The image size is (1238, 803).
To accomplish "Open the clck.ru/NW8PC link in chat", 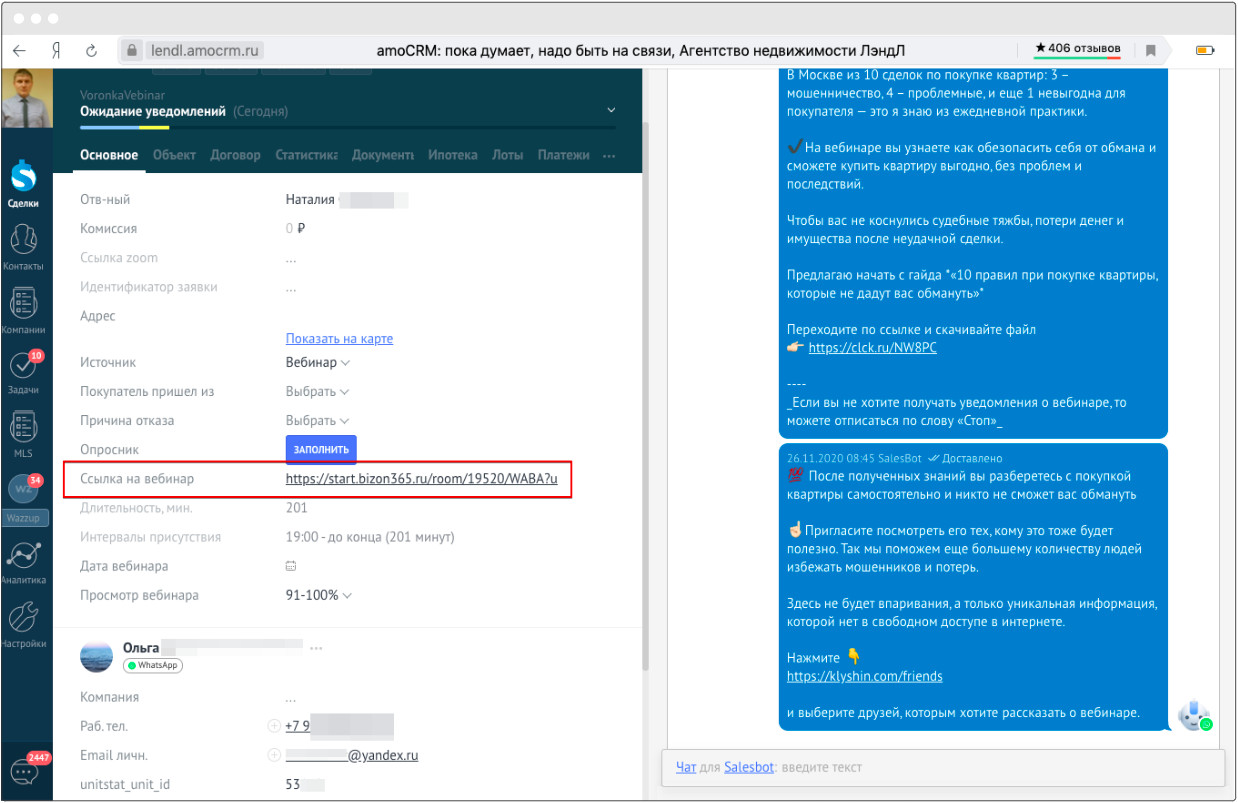I will (x=872, y=348).
